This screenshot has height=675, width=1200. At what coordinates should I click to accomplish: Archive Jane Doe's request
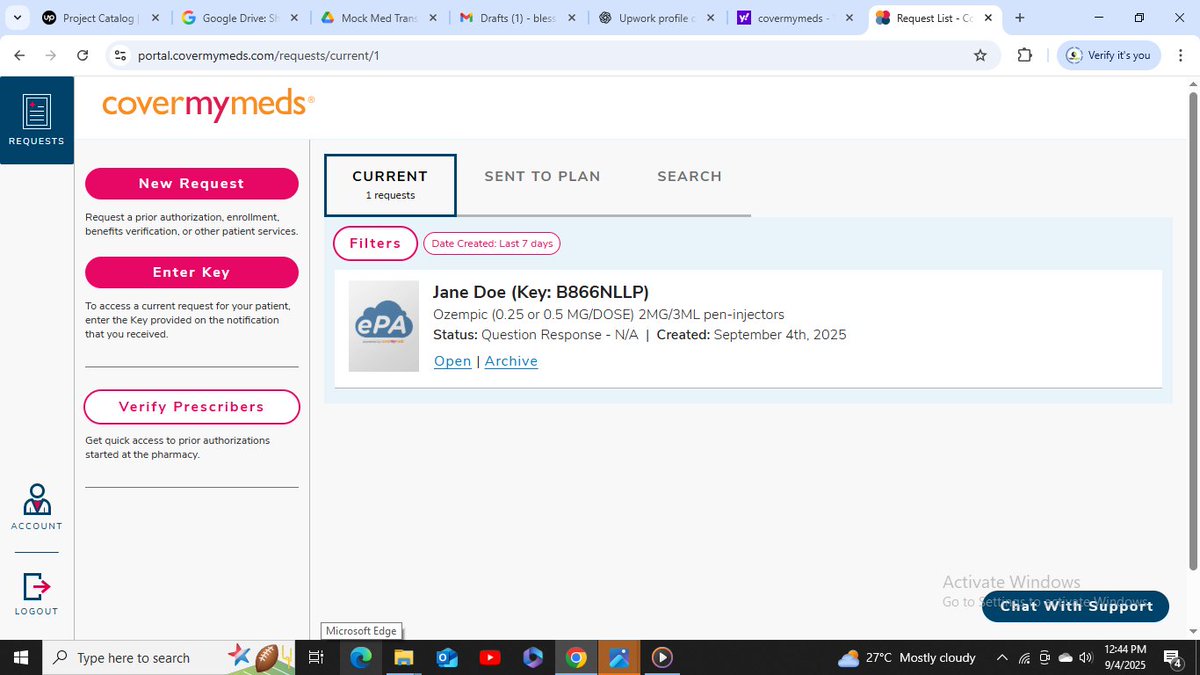click(511, 361)
